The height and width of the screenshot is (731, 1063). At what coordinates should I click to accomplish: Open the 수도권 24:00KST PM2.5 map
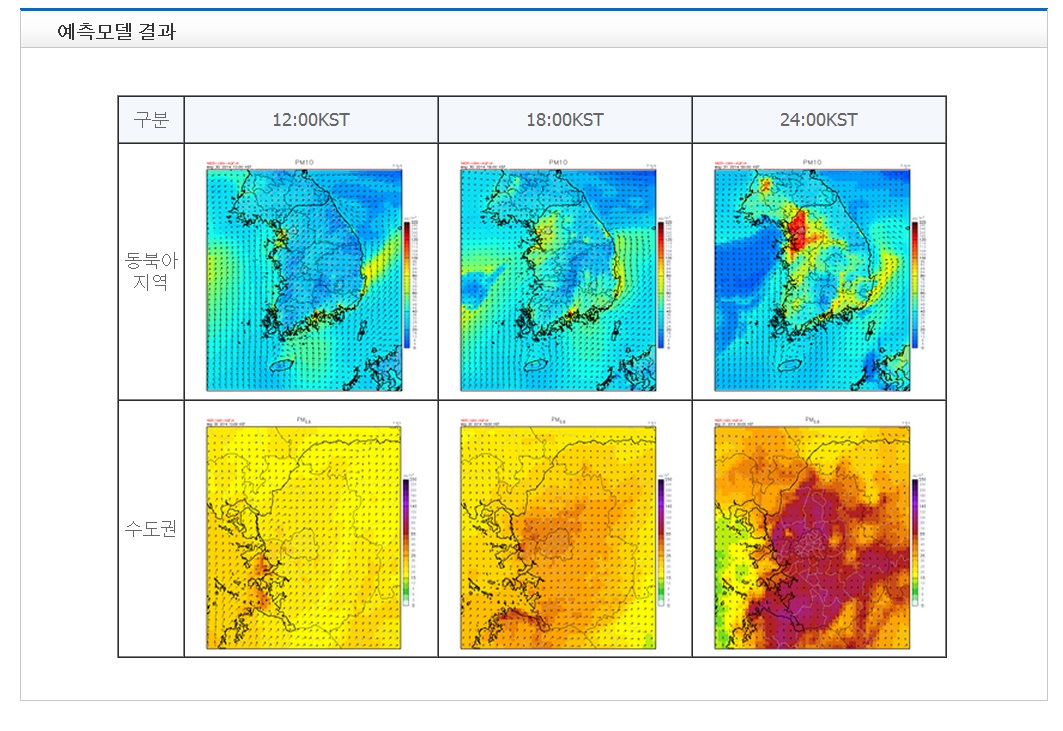point(812,537)
